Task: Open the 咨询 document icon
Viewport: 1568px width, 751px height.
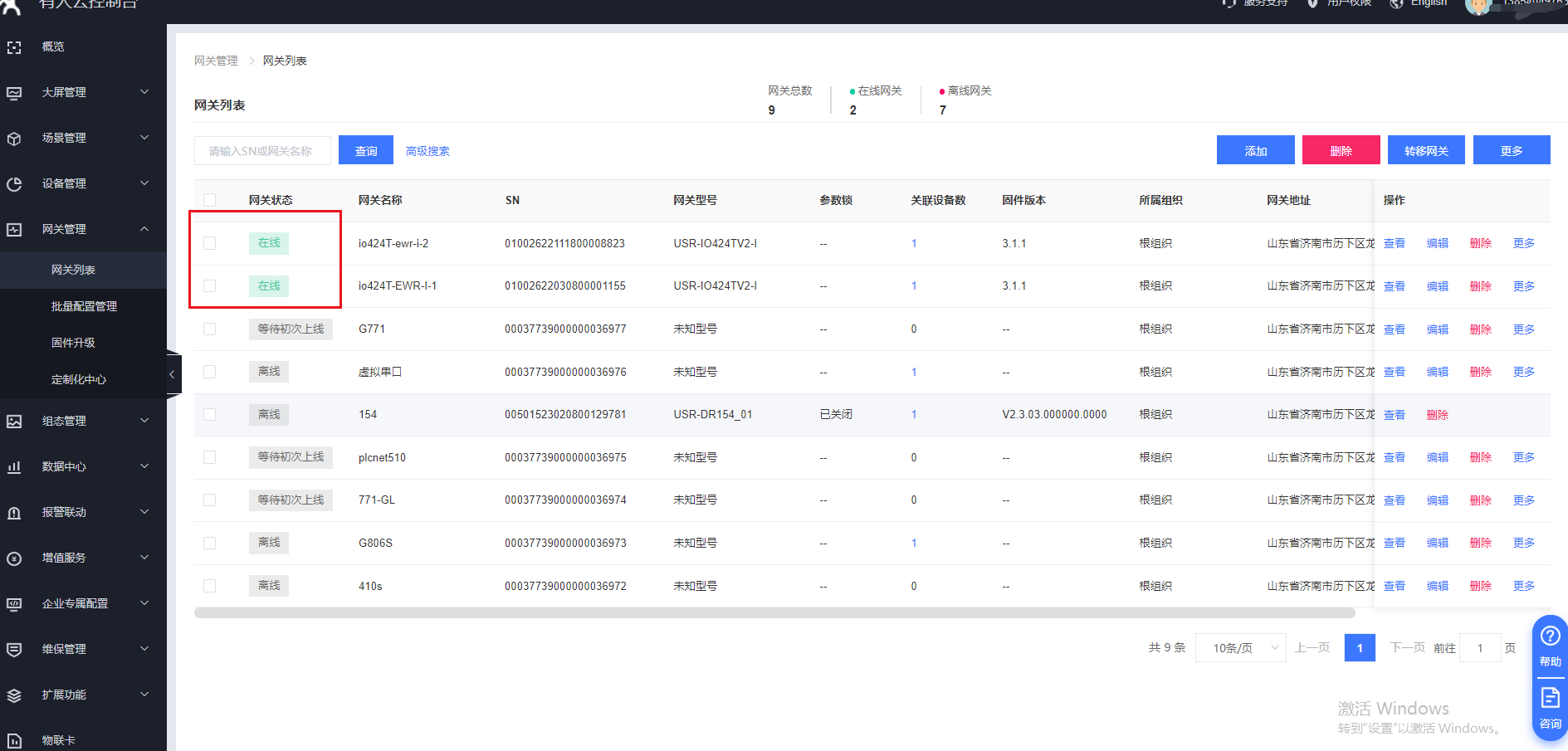Action: (x=1550, y=699)
